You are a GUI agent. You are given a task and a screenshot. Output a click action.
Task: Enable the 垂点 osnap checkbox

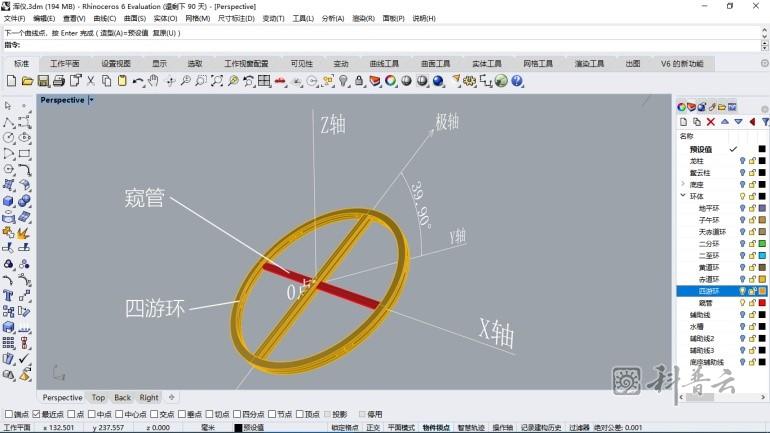[182, 414]
